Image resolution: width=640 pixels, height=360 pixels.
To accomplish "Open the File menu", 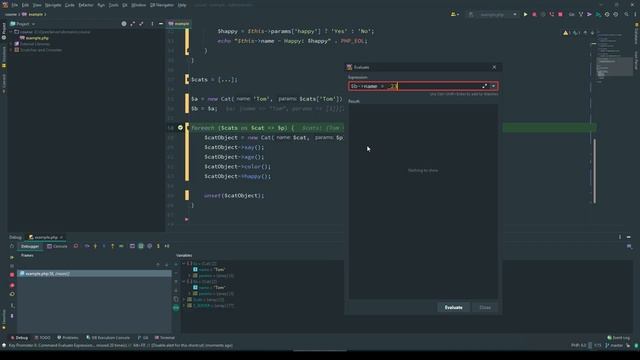I will point(15,5).
